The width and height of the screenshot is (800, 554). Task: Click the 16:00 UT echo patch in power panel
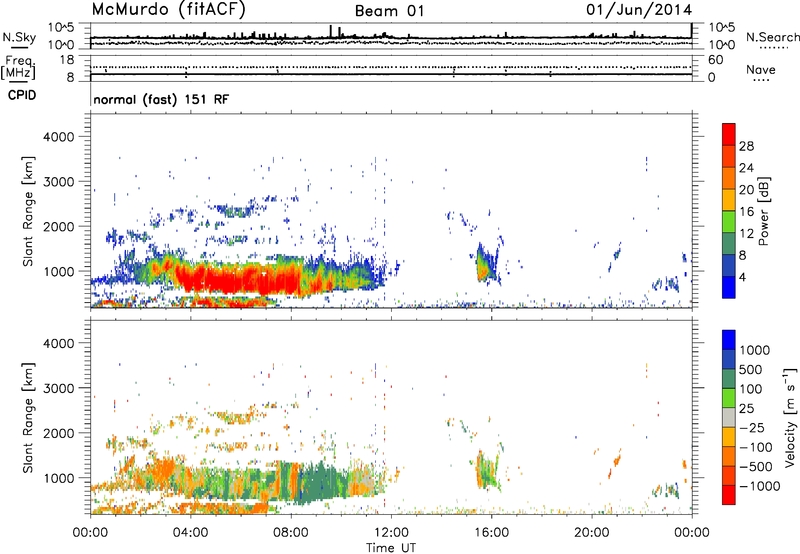pyautogui.click(x=486, y=265)
